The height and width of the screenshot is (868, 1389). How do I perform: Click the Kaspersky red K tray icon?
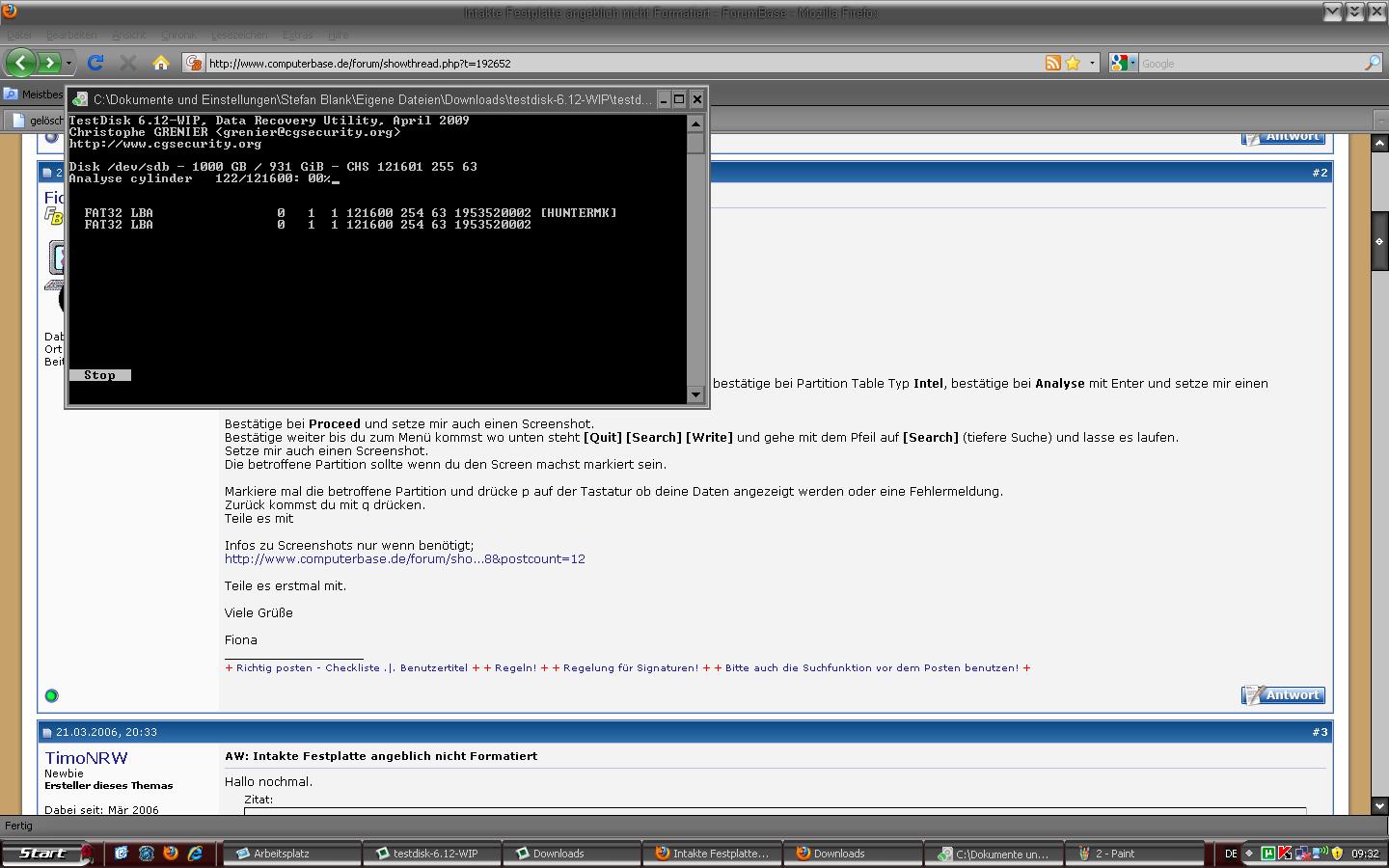[x=1284, y=854]
